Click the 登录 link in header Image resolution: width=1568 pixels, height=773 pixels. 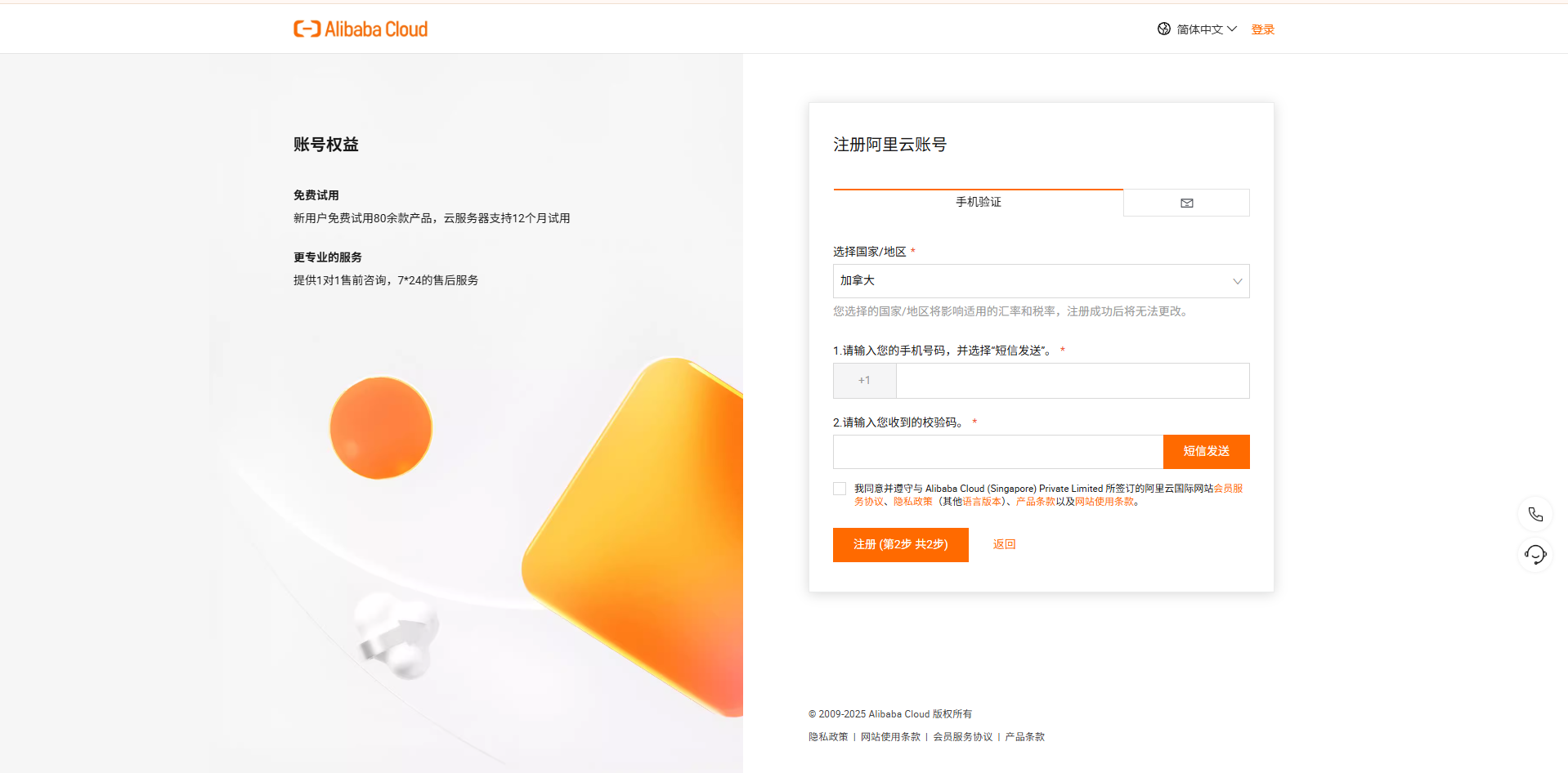click(x=1263, y=29)
